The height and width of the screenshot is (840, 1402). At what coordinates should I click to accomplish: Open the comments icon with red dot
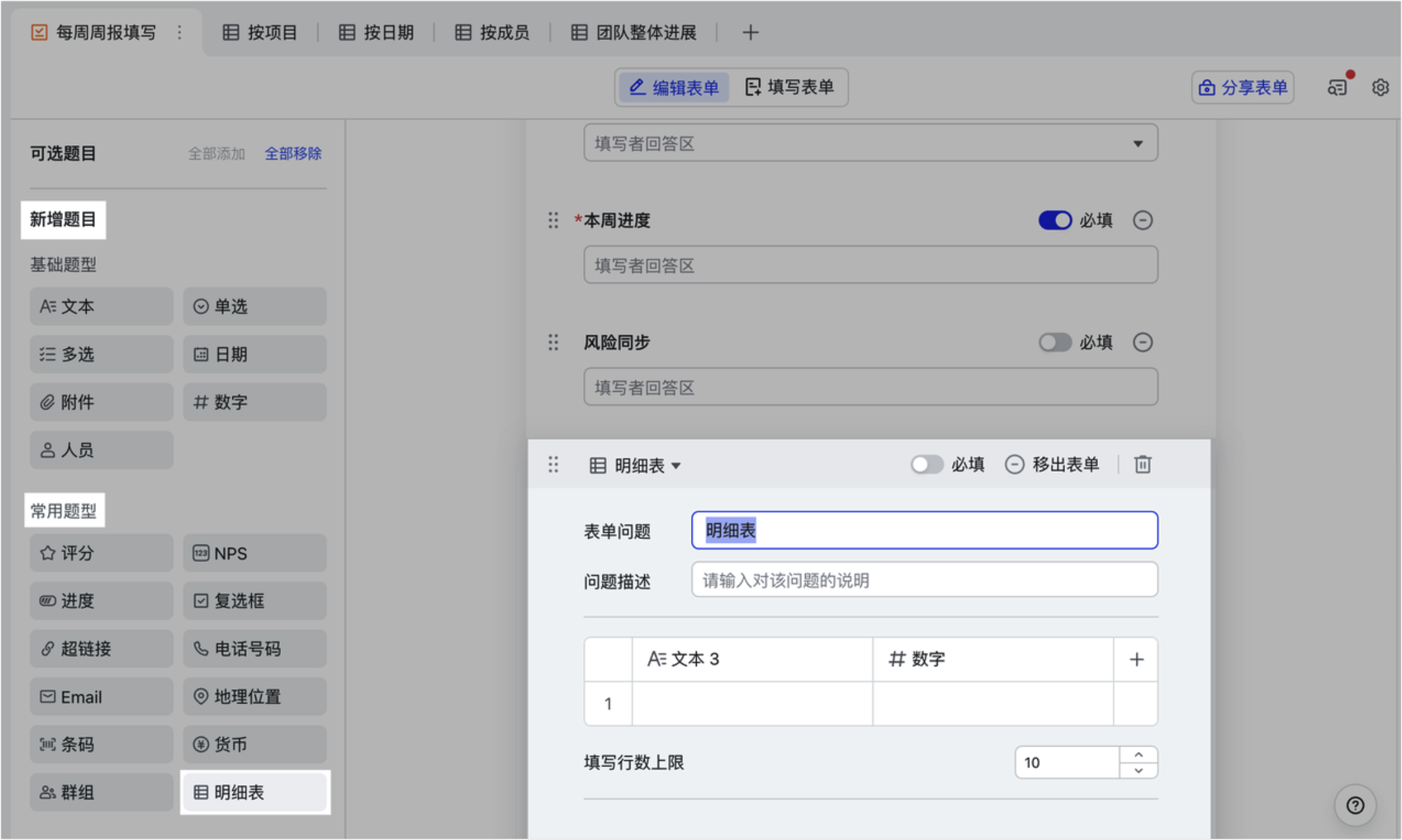(1337, 87)
